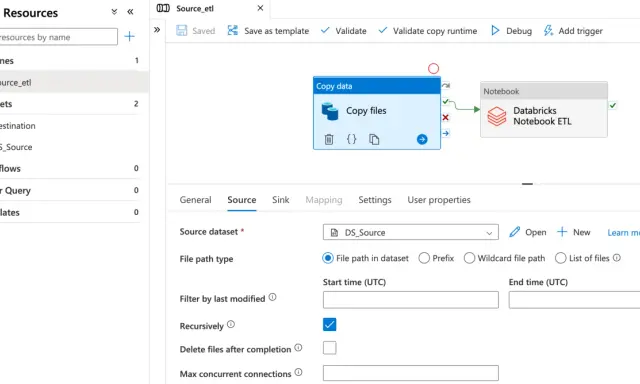Expand the Datasets group showing count 2
Viewport: 640px width, 384px height.
pos(70,104)
